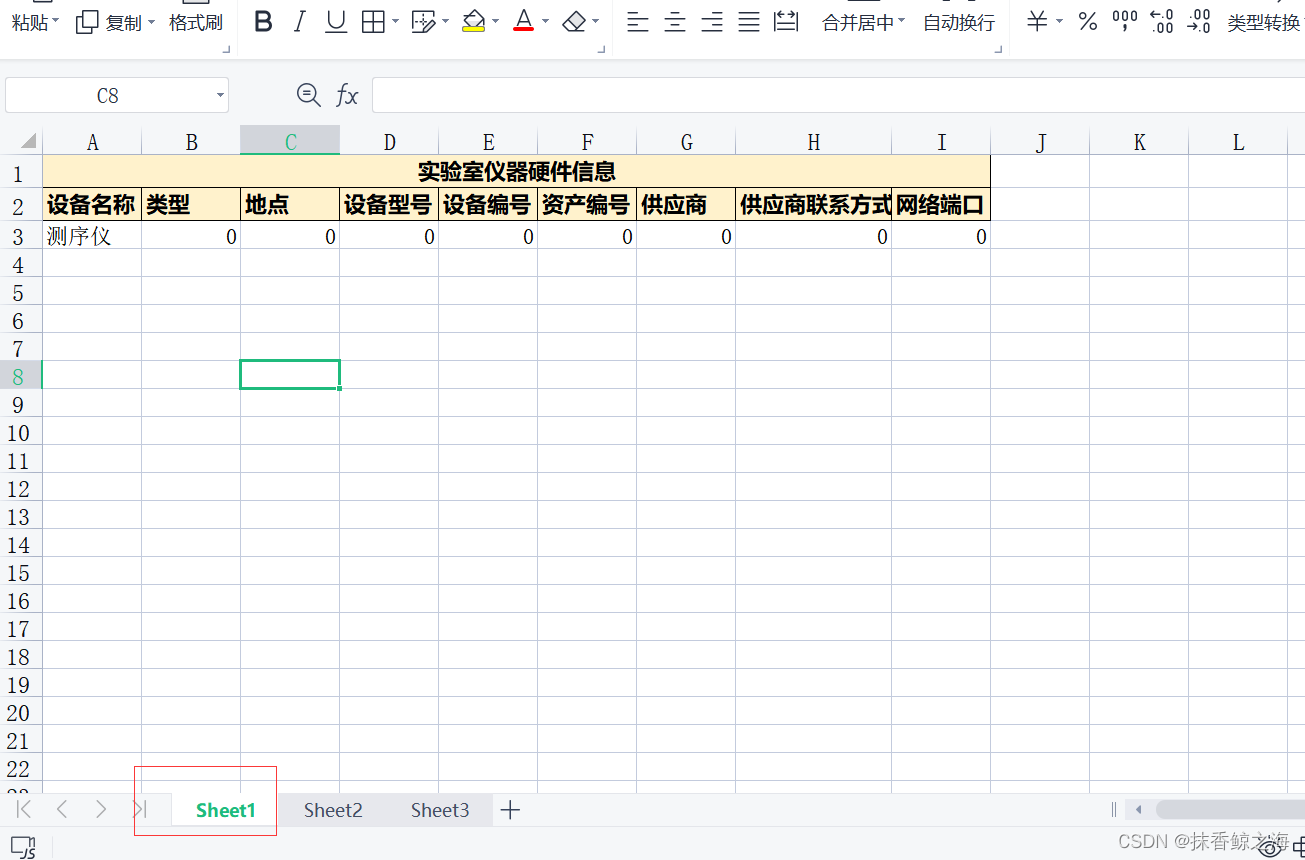Image resolution: width=1305 pixels, height=860 pixels.
Task: Open the insert function fx dialog
Action: [x=347, y=95]
